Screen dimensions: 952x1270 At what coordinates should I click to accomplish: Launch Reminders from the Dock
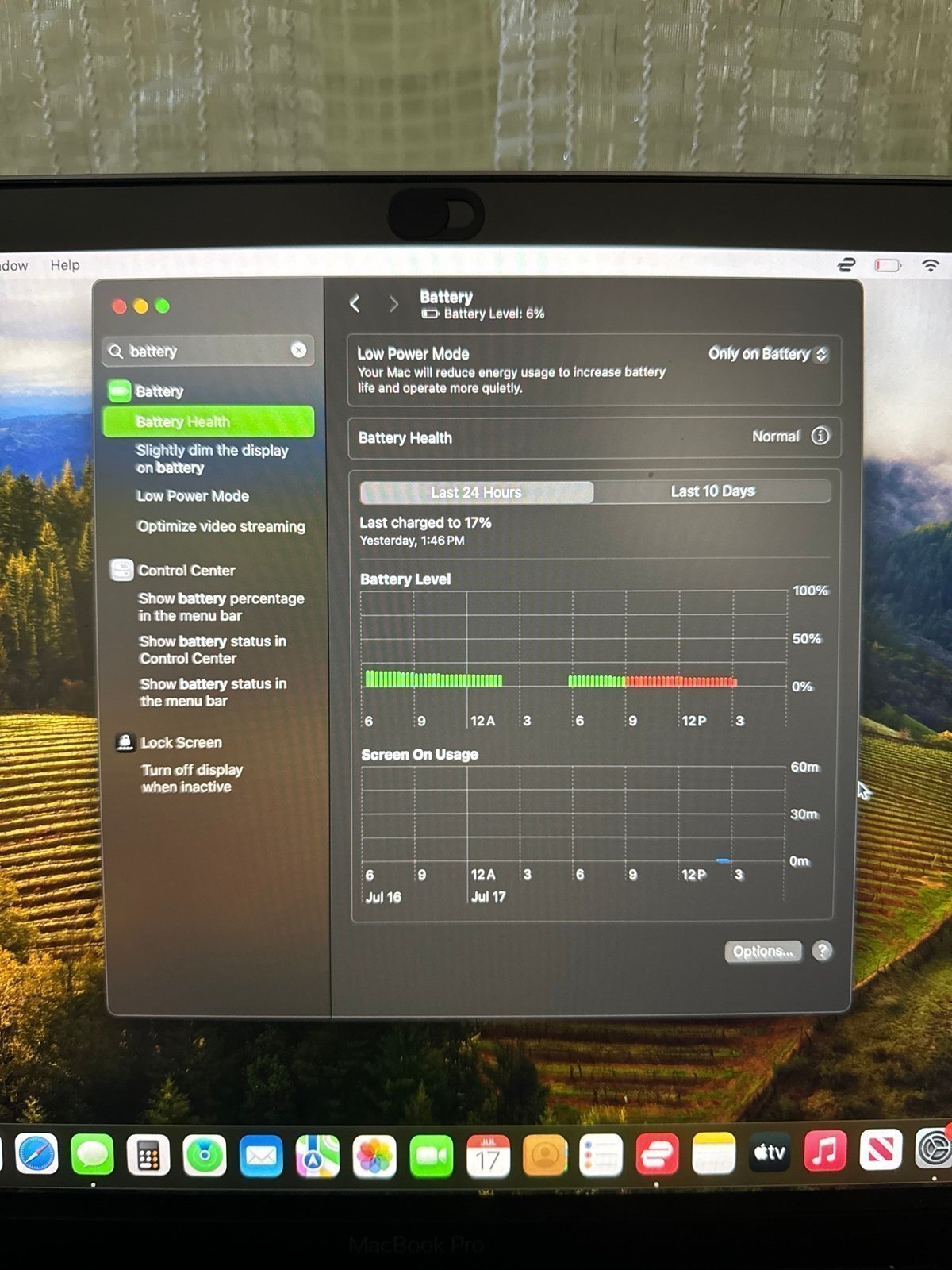601,1154
